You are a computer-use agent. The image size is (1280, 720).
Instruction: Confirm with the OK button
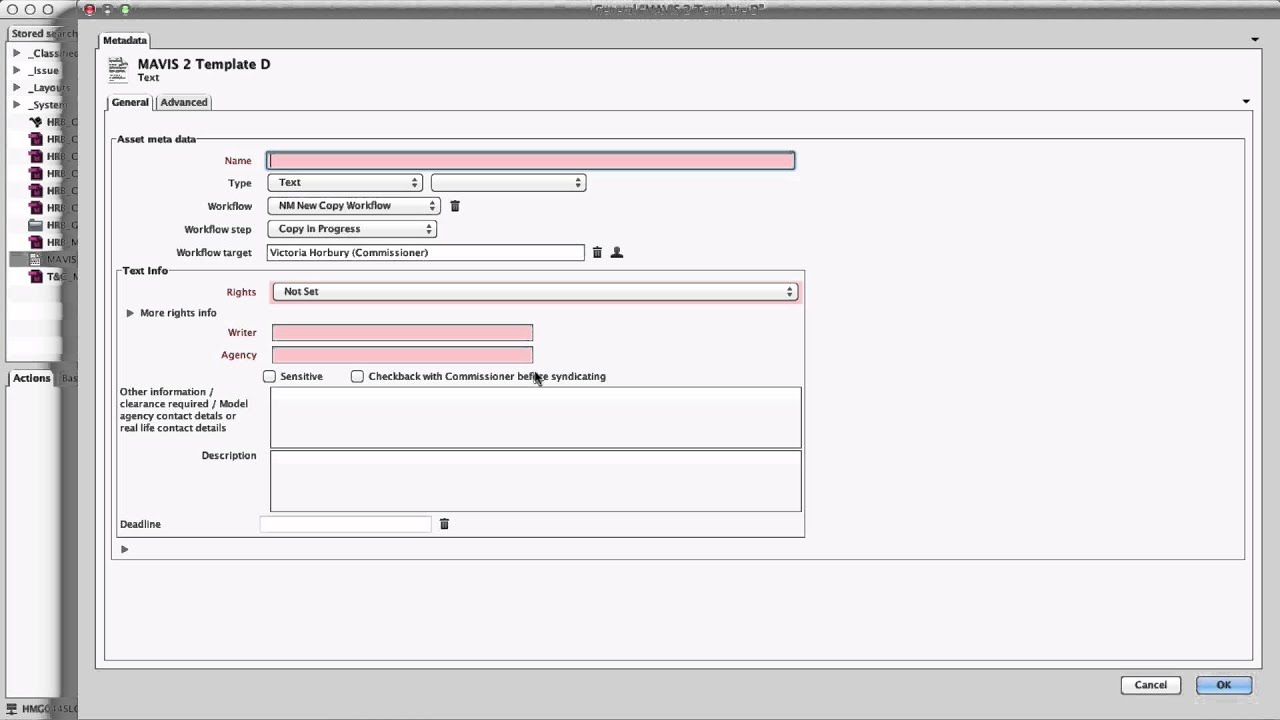(1223, 685)
